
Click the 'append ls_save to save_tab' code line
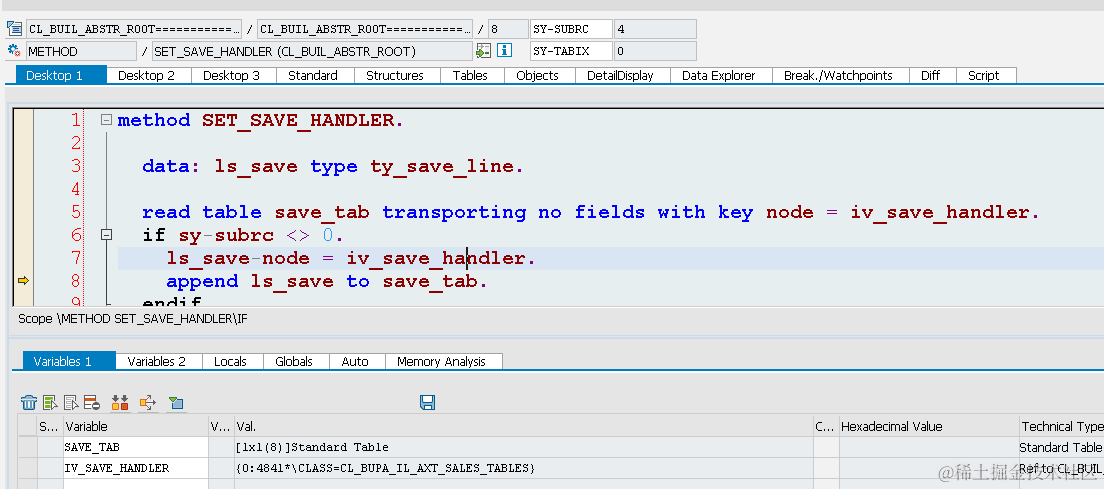point(327,281)
